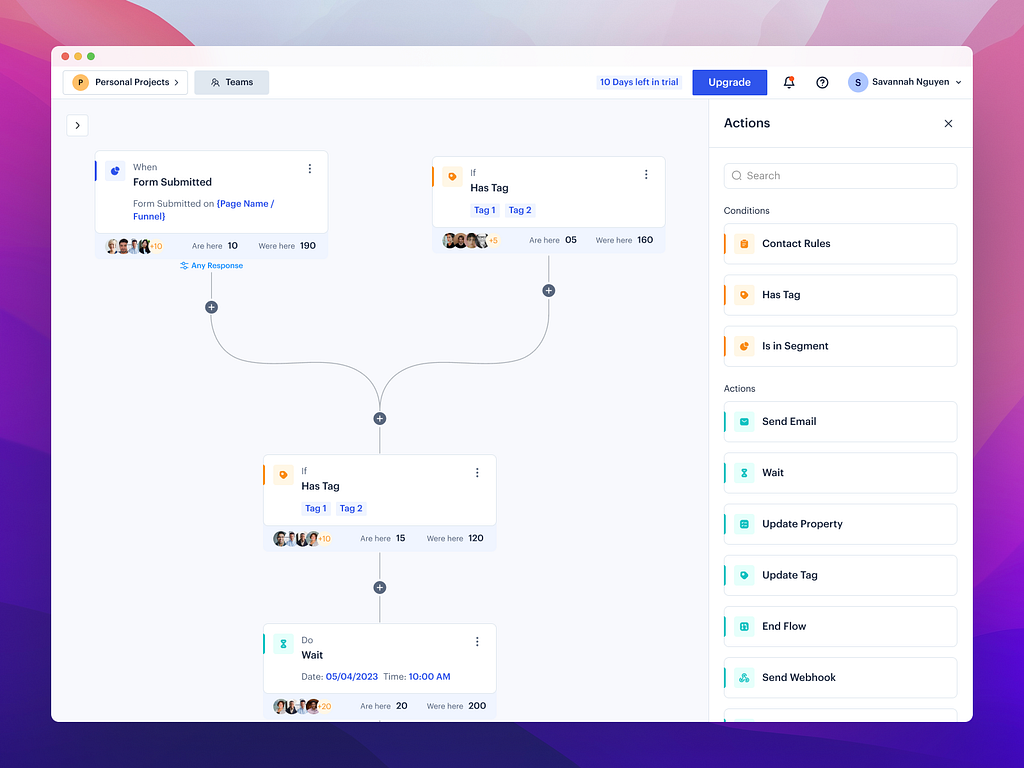Focus the Actions search field
The image size is (1024, 768).
coord(840,176)
